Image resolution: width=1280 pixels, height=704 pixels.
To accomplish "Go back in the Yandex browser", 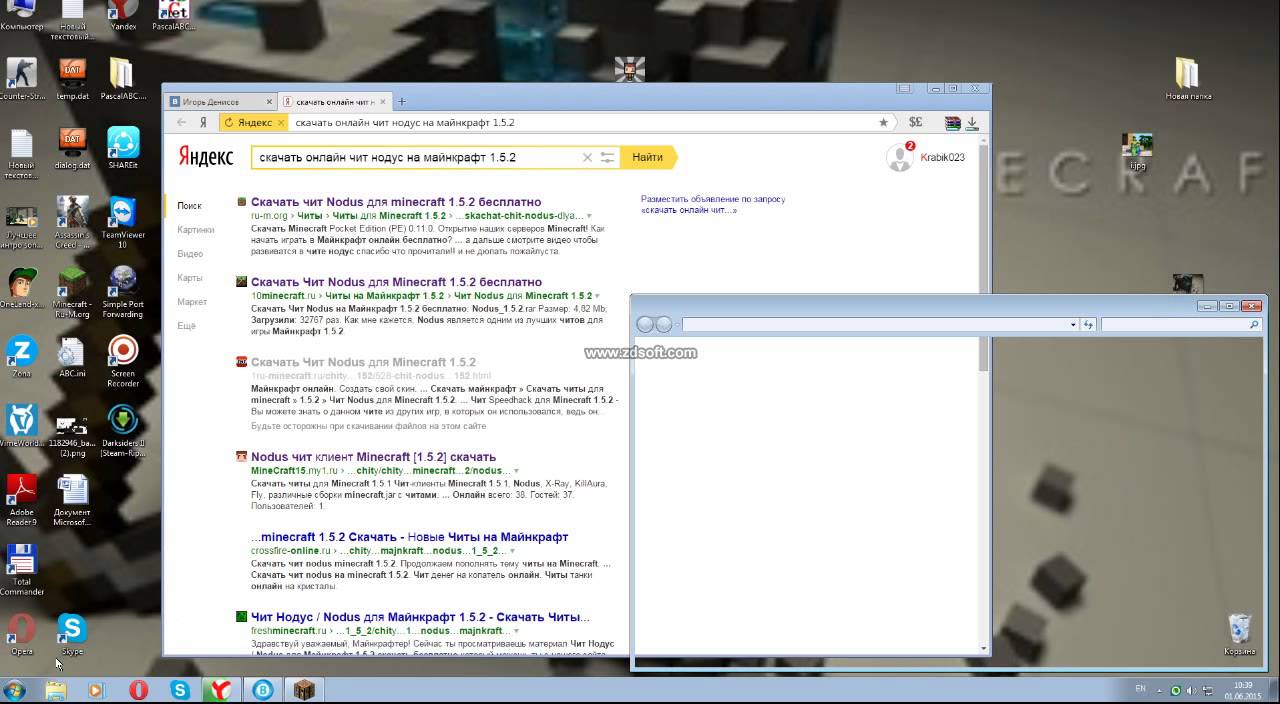I will click(181, 122).
